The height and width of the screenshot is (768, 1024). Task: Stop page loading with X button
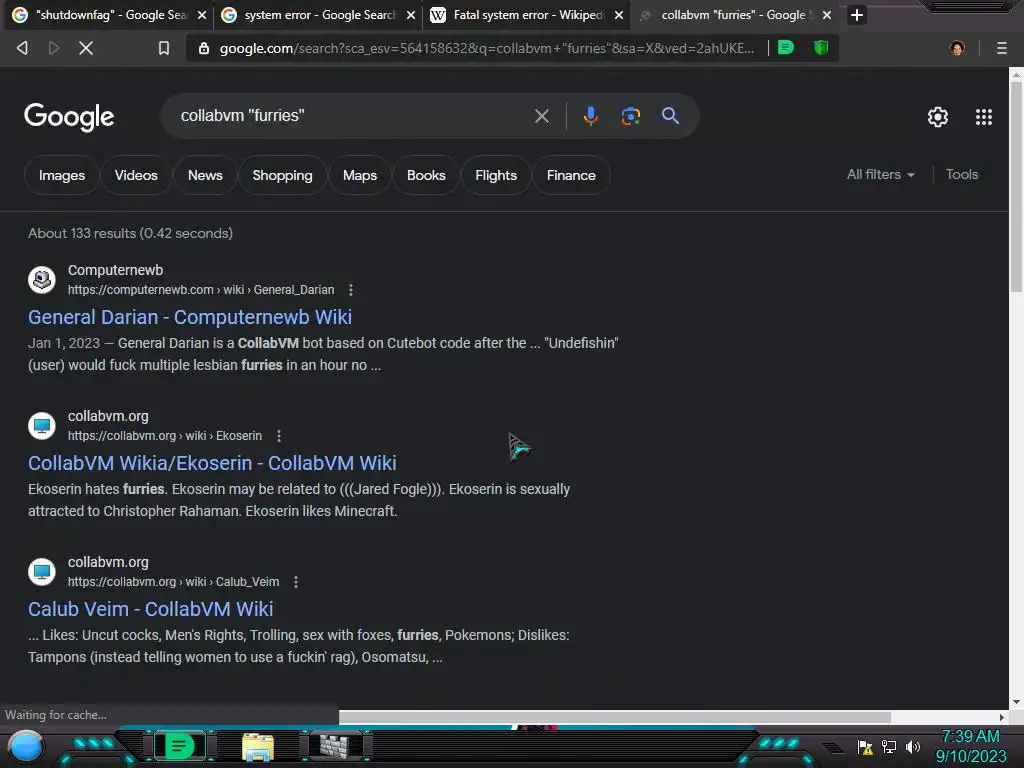point(86,48)
